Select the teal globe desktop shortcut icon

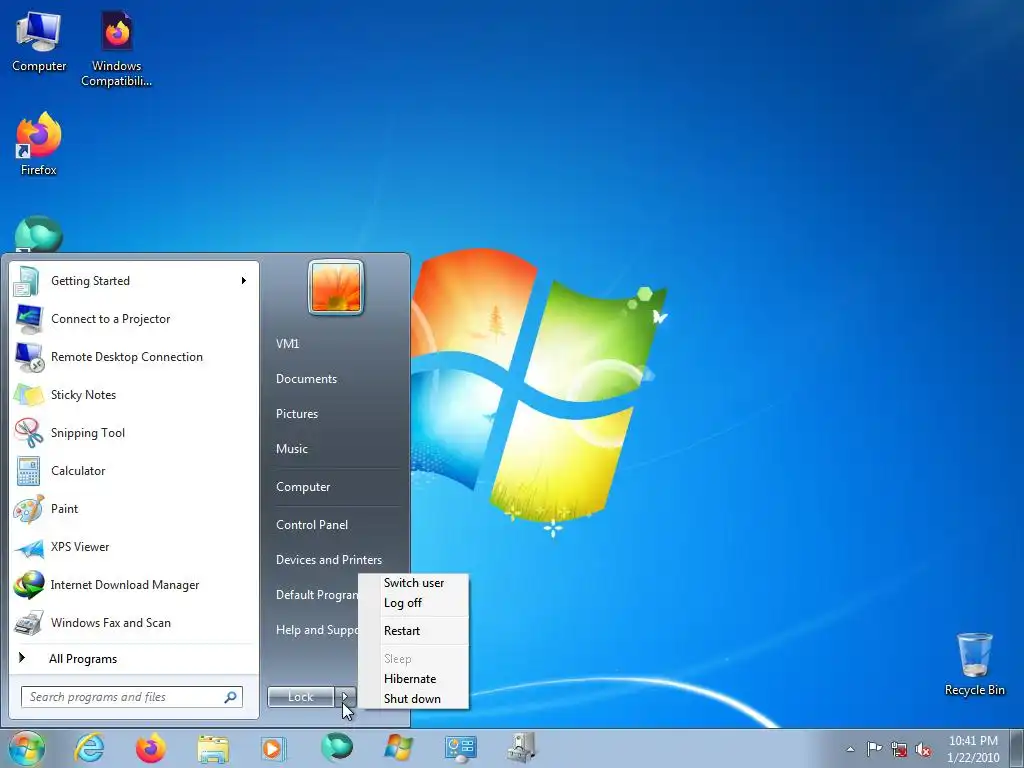[x=39, y=234]
